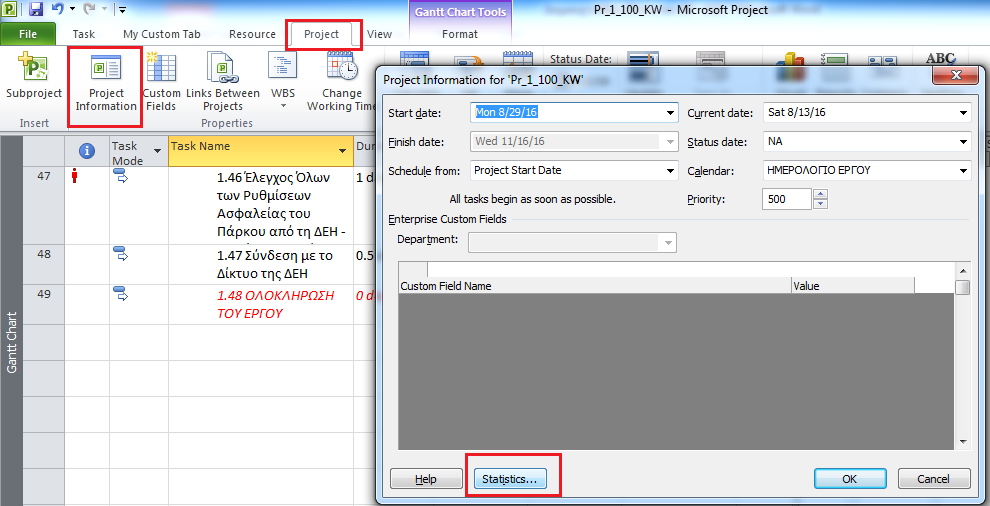Viewport: 990px width, 506px height.
Task: Select row number 49
Action: click(x=44, y=304)
